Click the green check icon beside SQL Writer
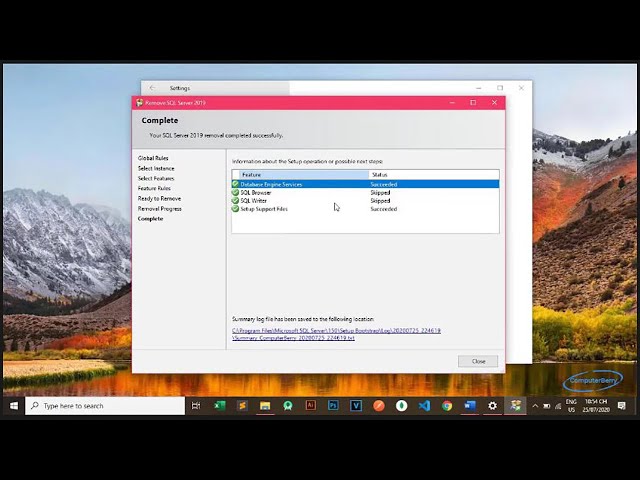Viewport: 640px width, 480px height. coord(235,200)
